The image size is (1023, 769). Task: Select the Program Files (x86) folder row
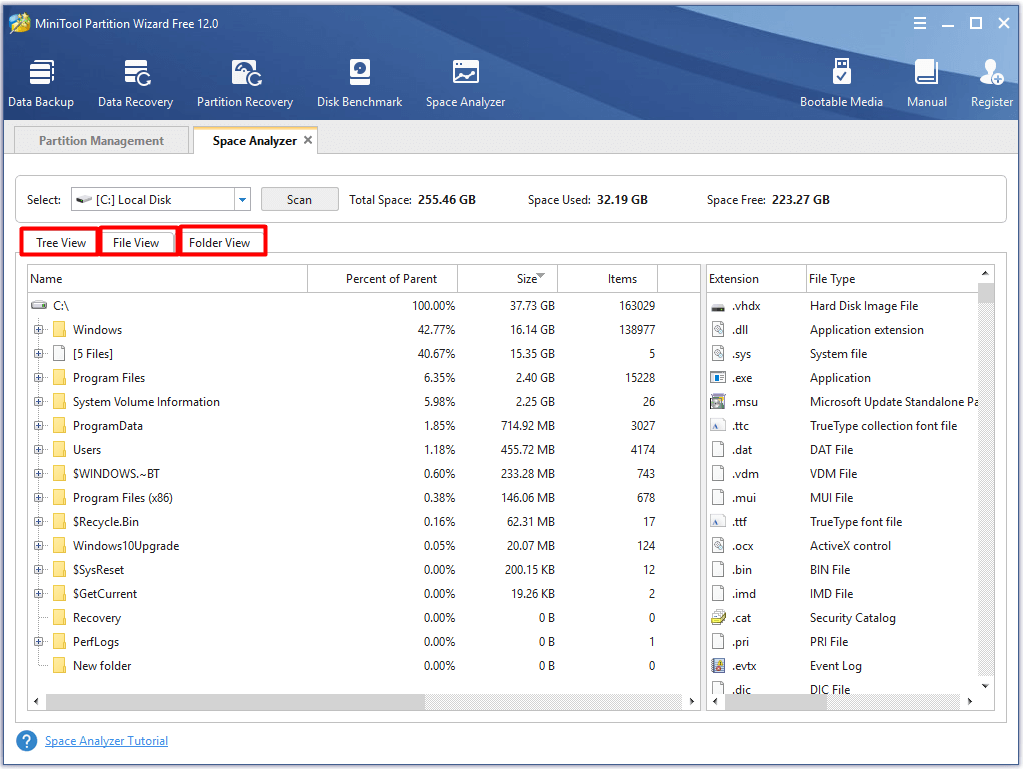pyautogui.click(x=363, y=498)
